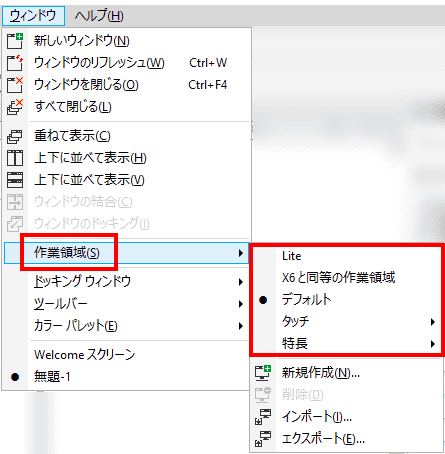
Task: Click the Ctrl+F4 shortcut text
Action: coord(208,85)
